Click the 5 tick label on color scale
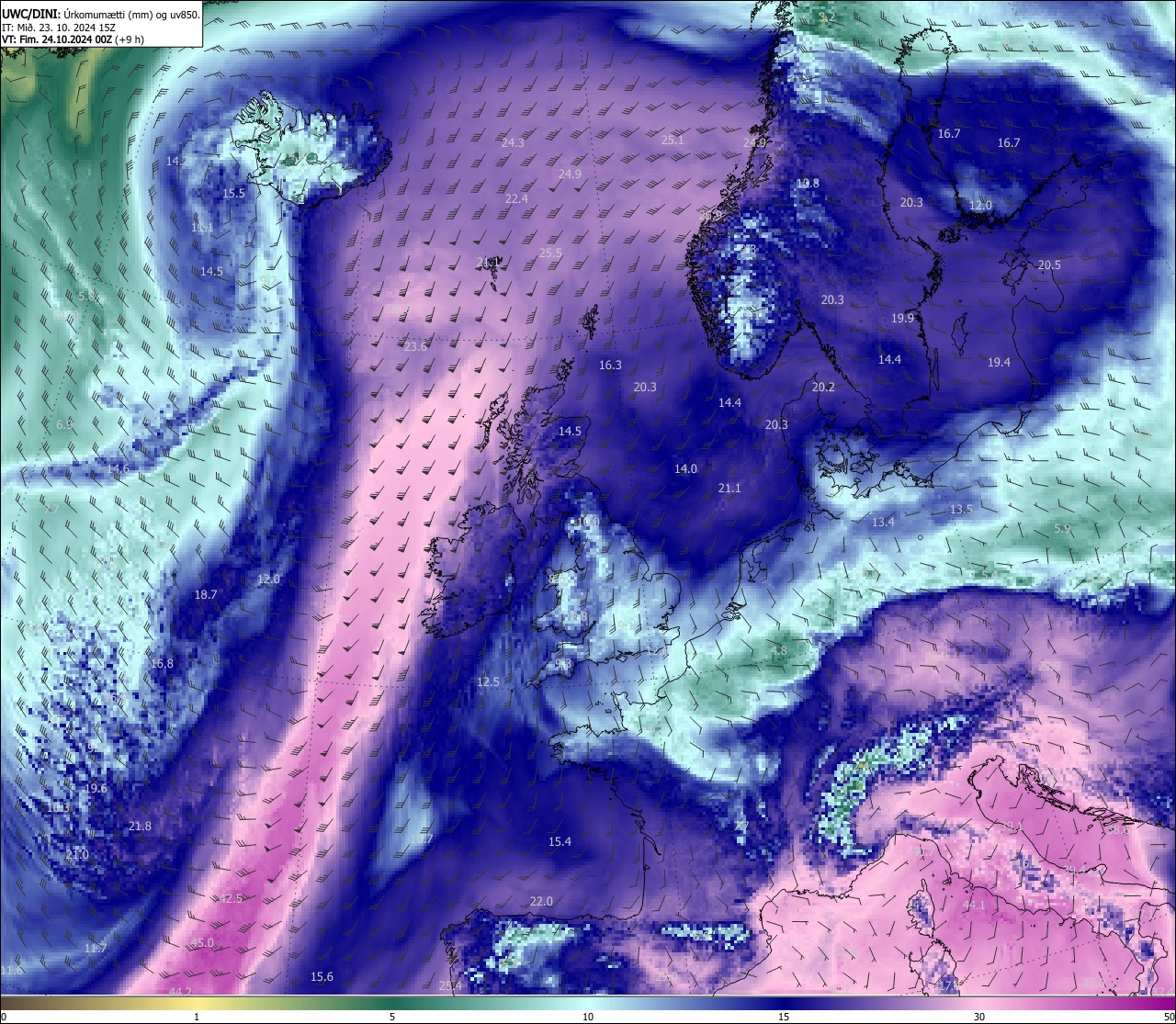1176x1024 pixels. [x=392, y=1017]
